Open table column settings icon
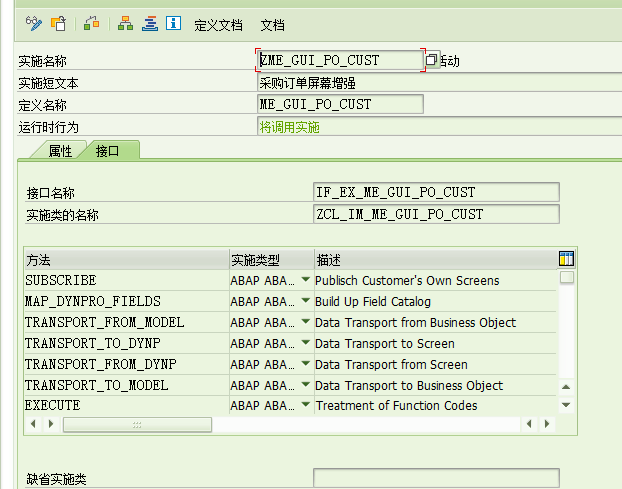Screen dimensions: 622x489 (566, 259)
